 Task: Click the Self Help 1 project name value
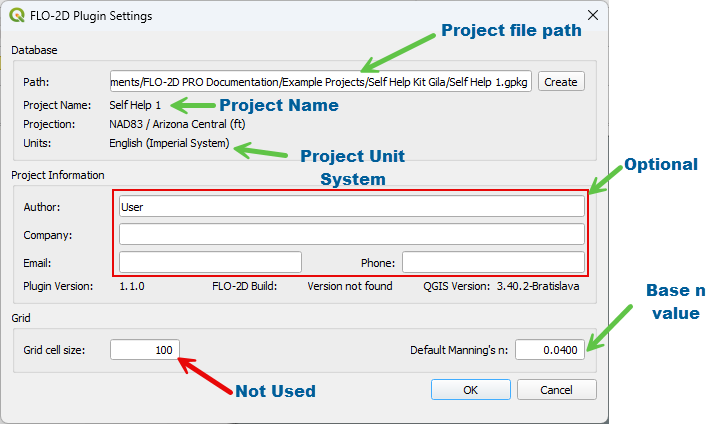pos(135,105)
